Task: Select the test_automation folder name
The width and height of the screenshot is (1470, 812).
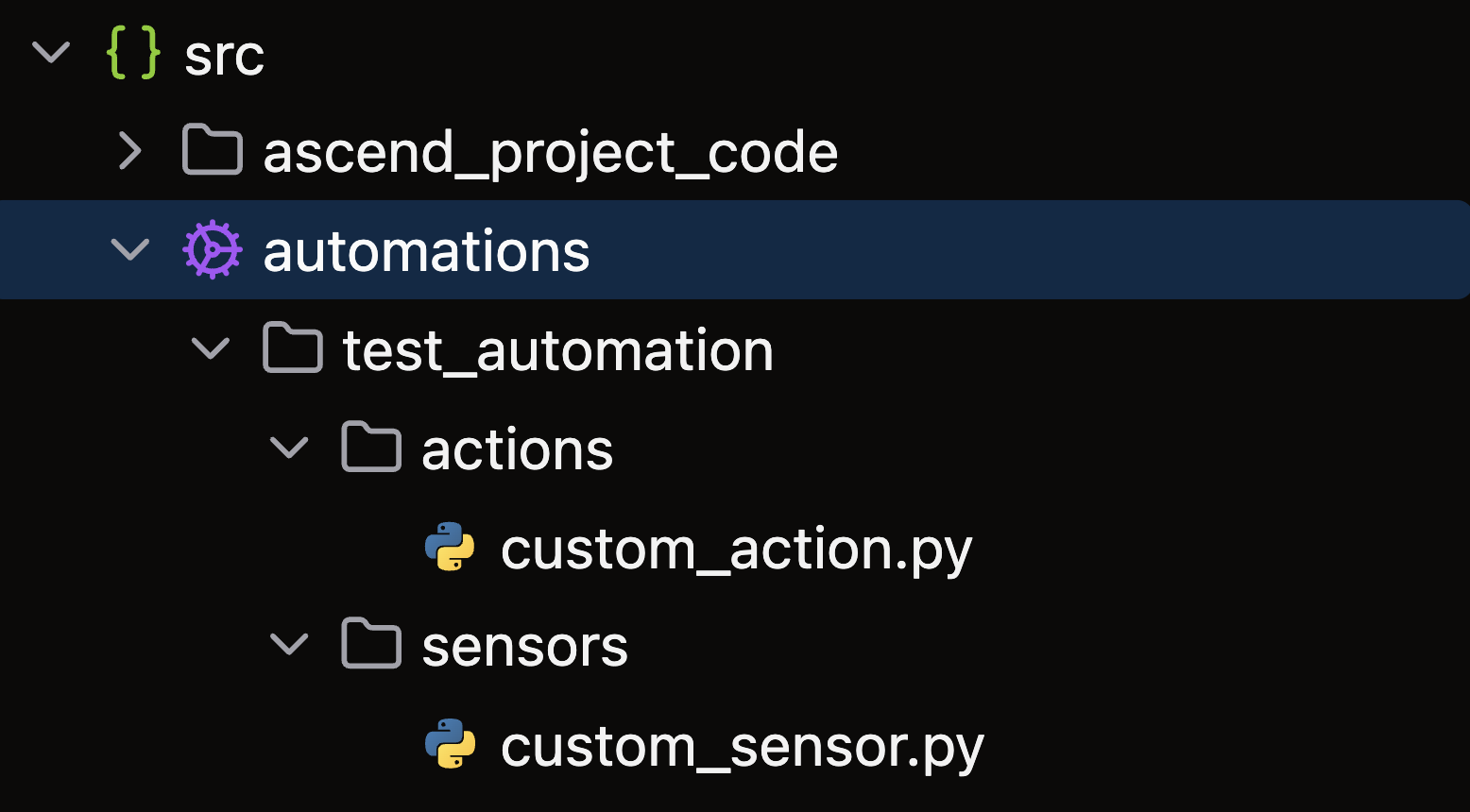Action: 558,350
